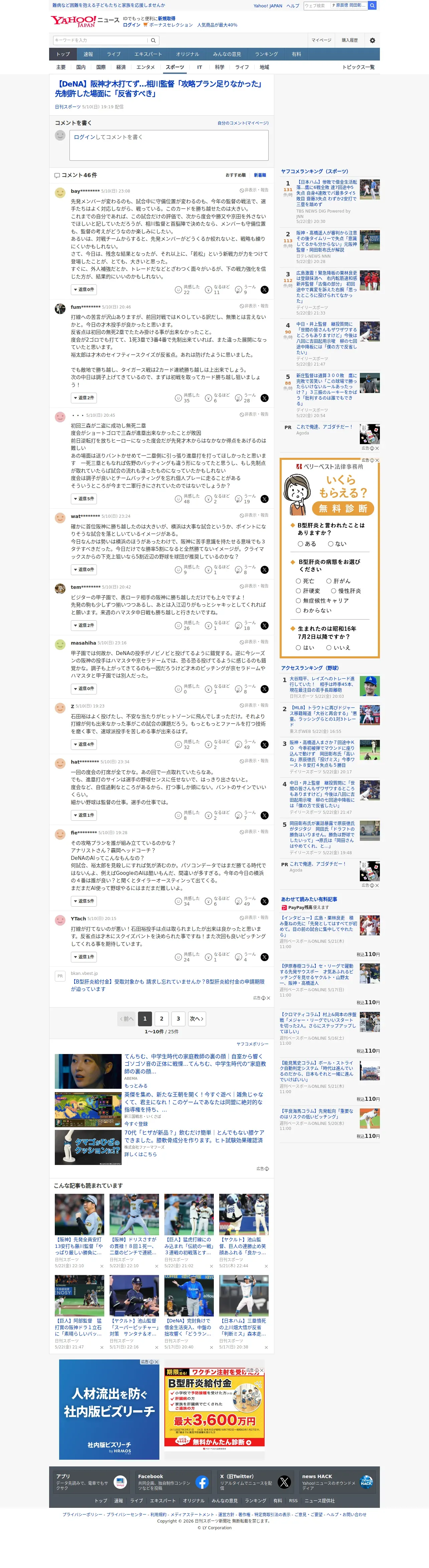This screenshot has height=1568, width=429.
Task: Click the 次へ pagination button
Action: coord(196,1019)
